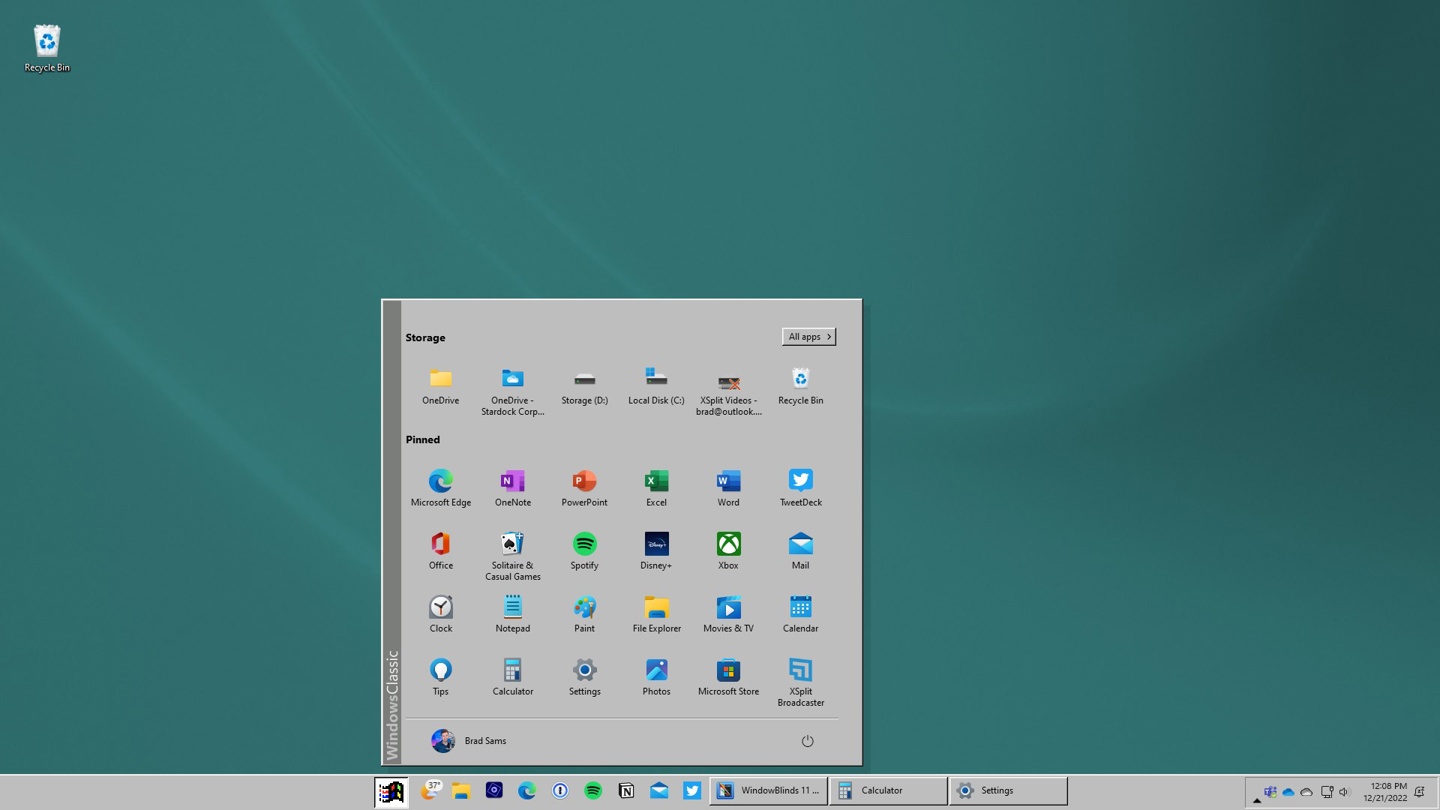Open the Solitaire & Casual Games app

[x=512, y=545]
